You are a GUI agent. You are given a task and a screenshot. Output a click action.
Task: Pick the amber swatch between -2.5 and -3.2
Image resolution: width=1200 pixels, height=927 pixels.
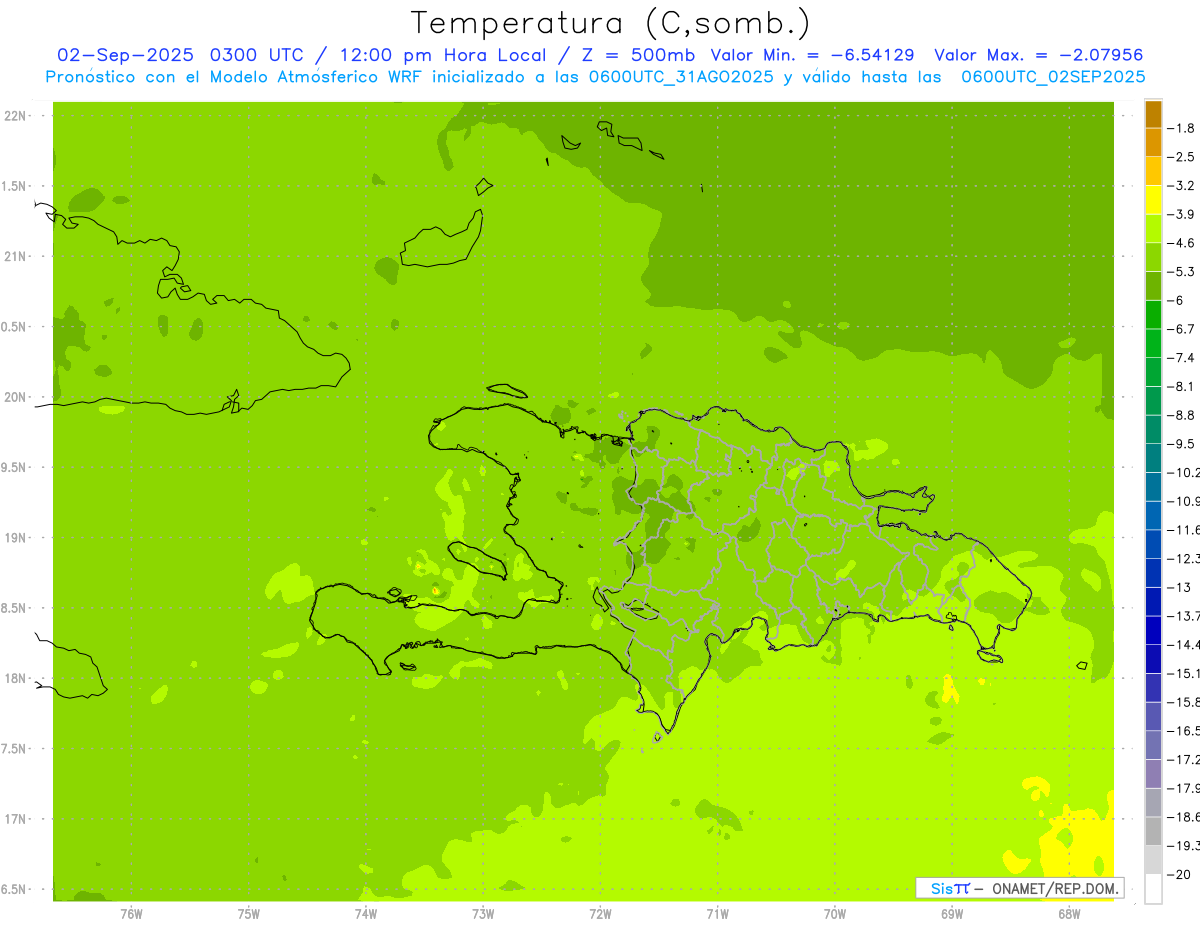[1153, 172]
